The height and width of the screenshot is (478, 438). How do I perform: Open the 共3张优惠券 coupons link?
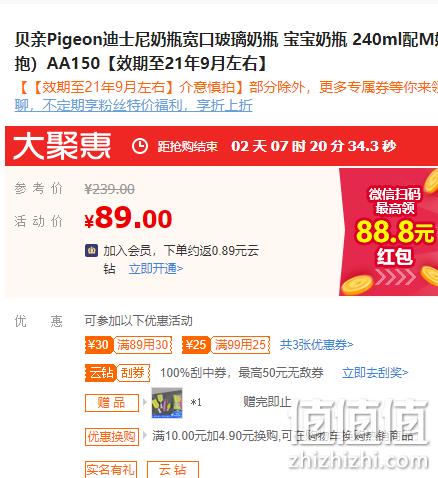[x=316, y=345]
